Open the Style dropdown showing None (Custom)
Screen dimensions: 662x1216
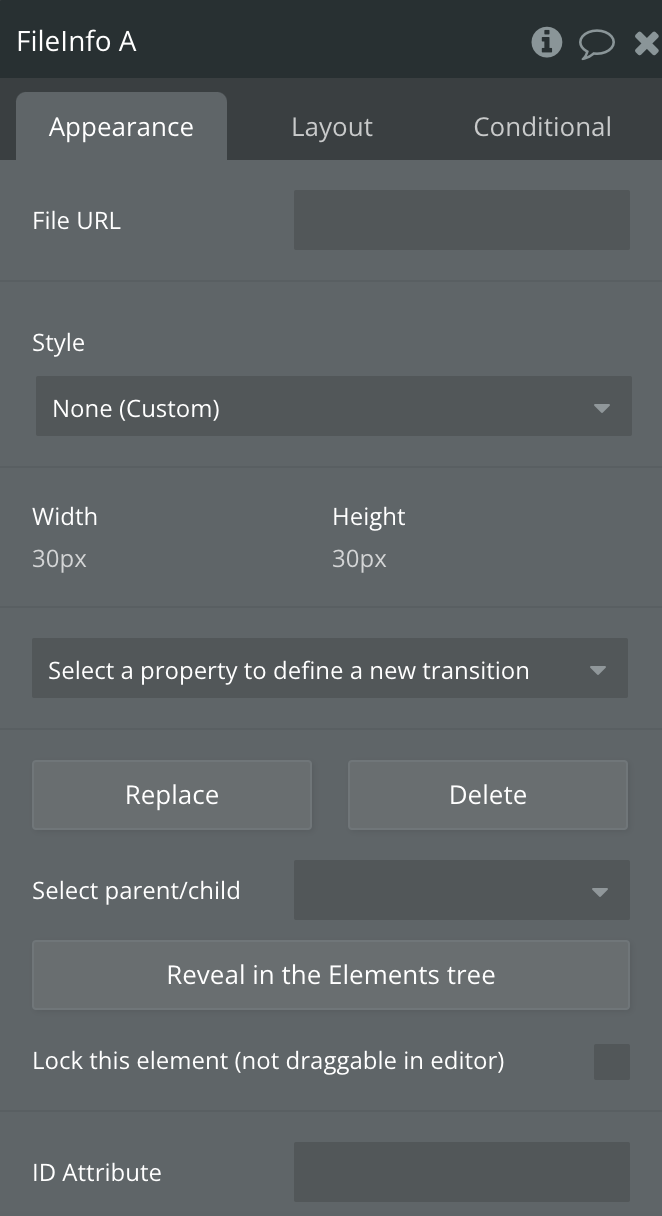pos(334,406)
